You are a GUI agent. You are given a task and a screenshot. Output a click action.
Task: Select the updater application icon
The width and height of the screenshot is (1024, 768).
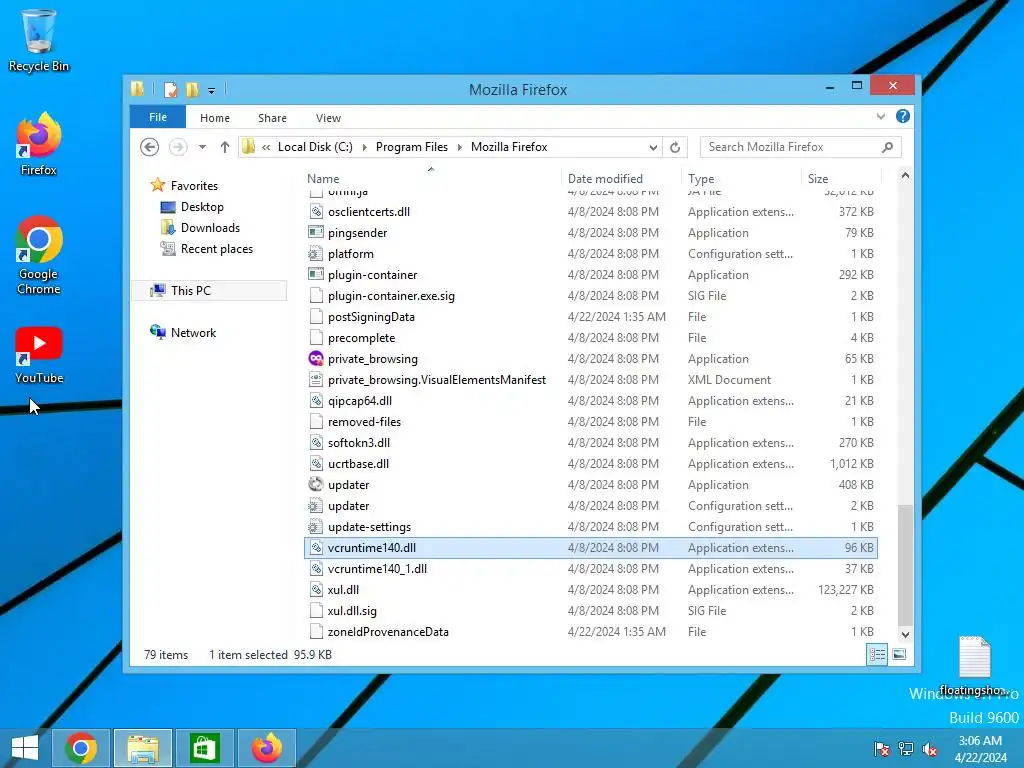click(x=316, y=485)
